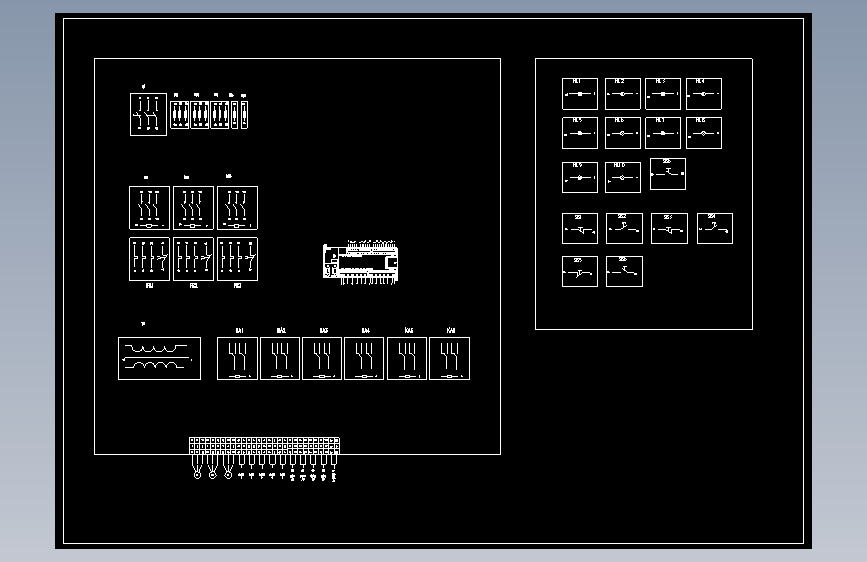
Task: Select the HL7 indicator lamp symbol
Action: [662, 133]
